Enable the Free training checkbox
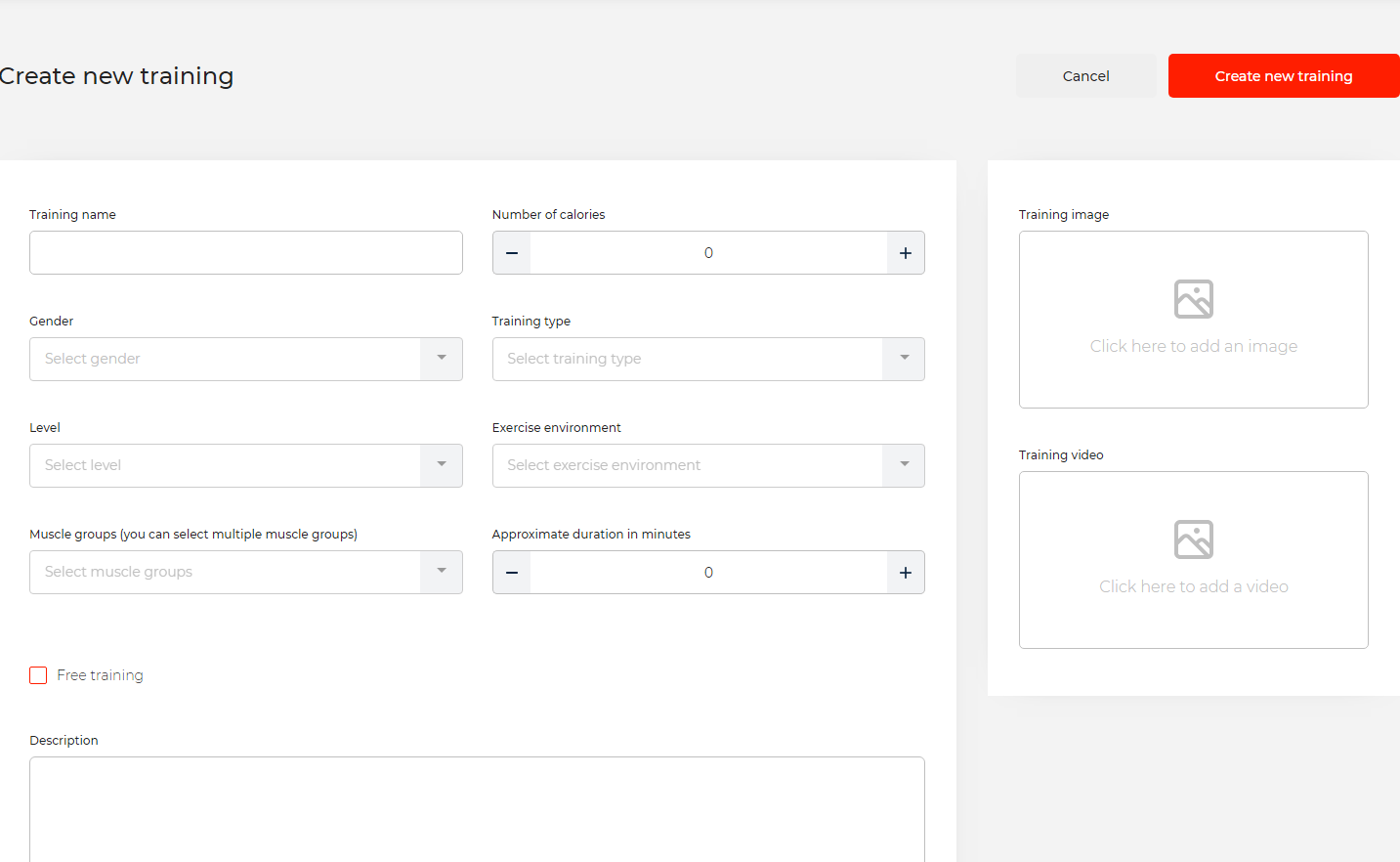1400x862 pixels. pos(39,675)
